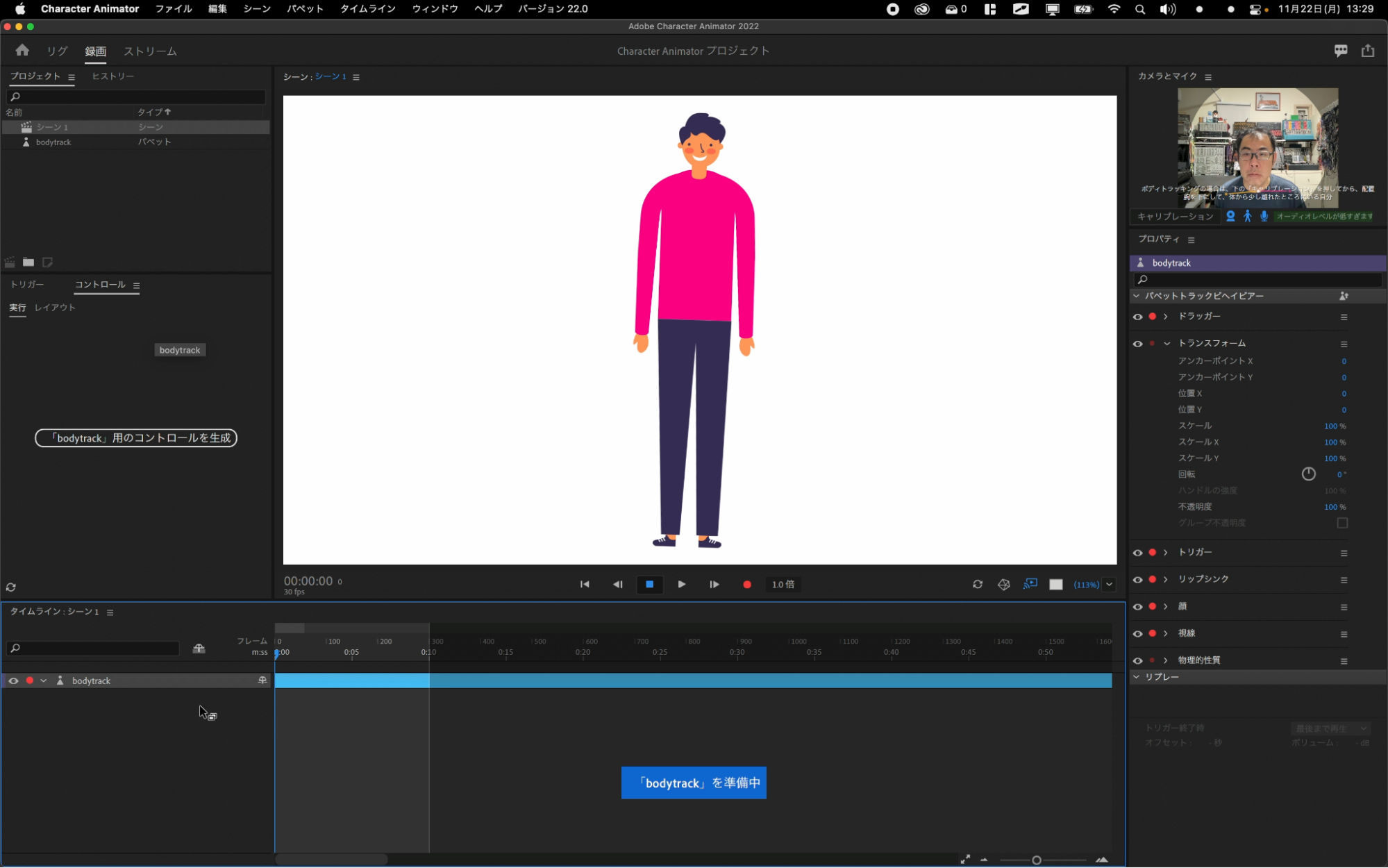Screen dimensions: 1388x868
Task: Hide the bodytrack track with eye icon
Action: coord(13,681)
